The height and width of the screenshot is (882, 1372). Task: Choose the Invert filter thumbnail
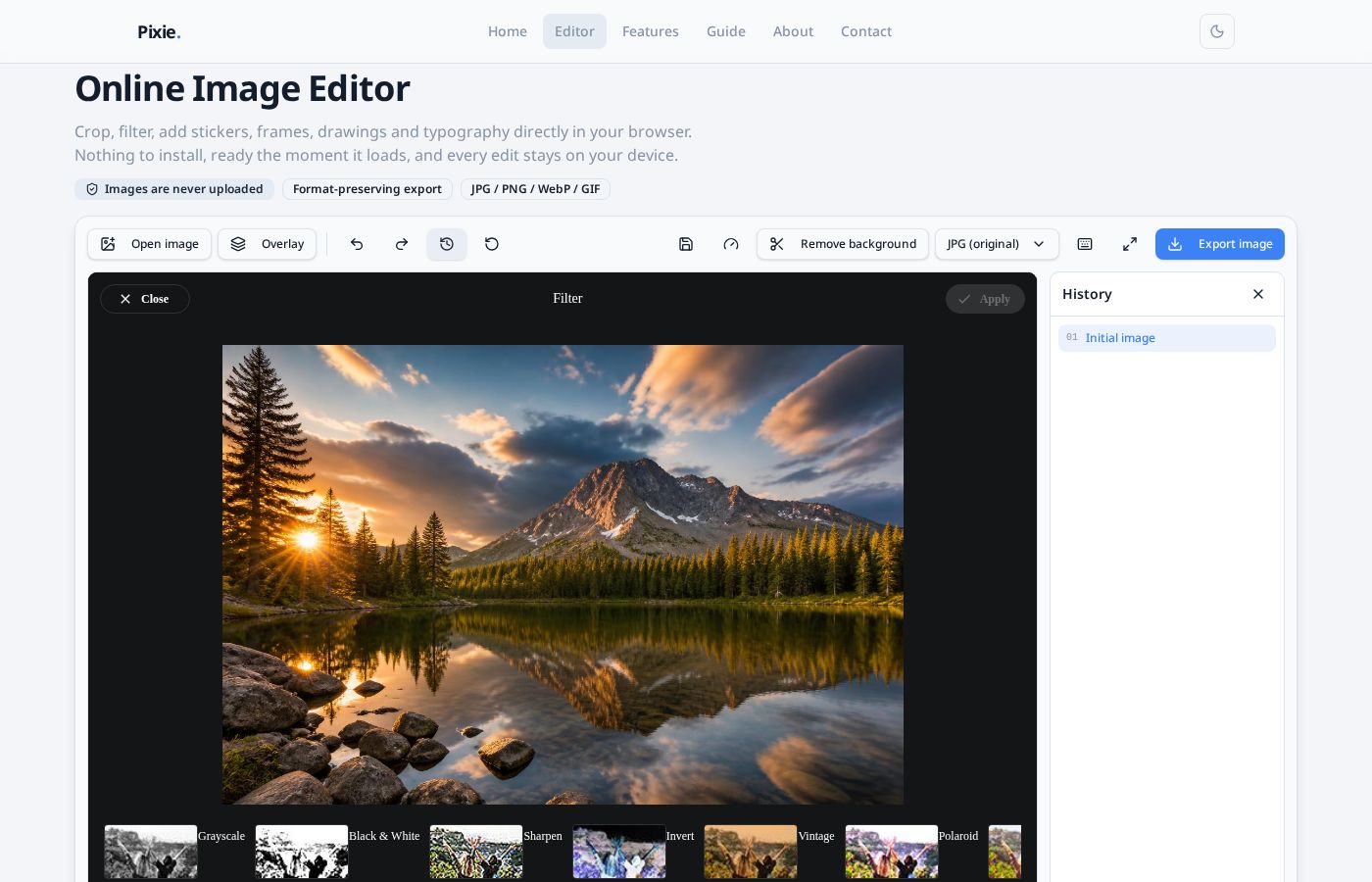tap(619, 852)
